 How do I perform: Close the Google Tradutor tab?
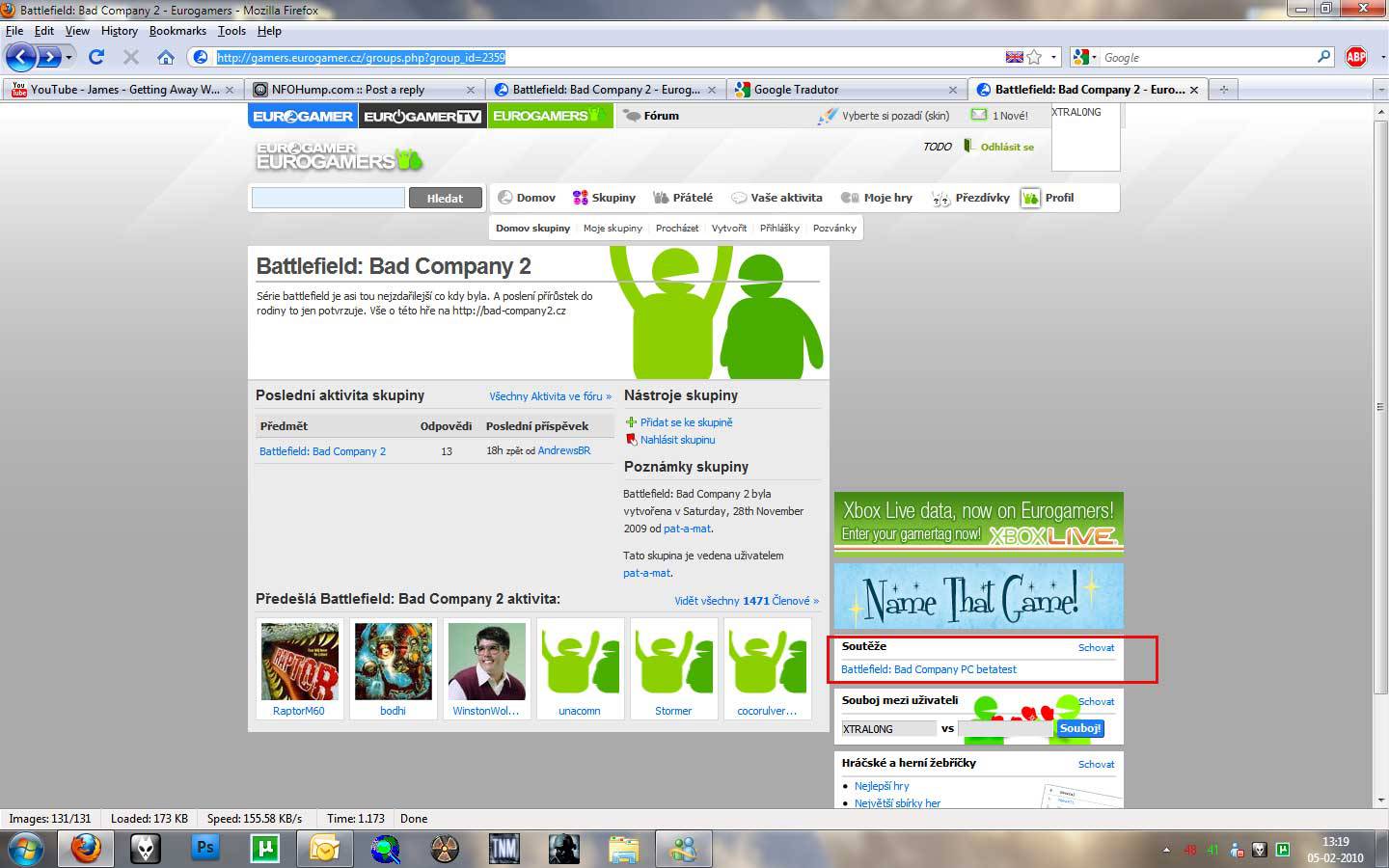[x=953, y=90]
